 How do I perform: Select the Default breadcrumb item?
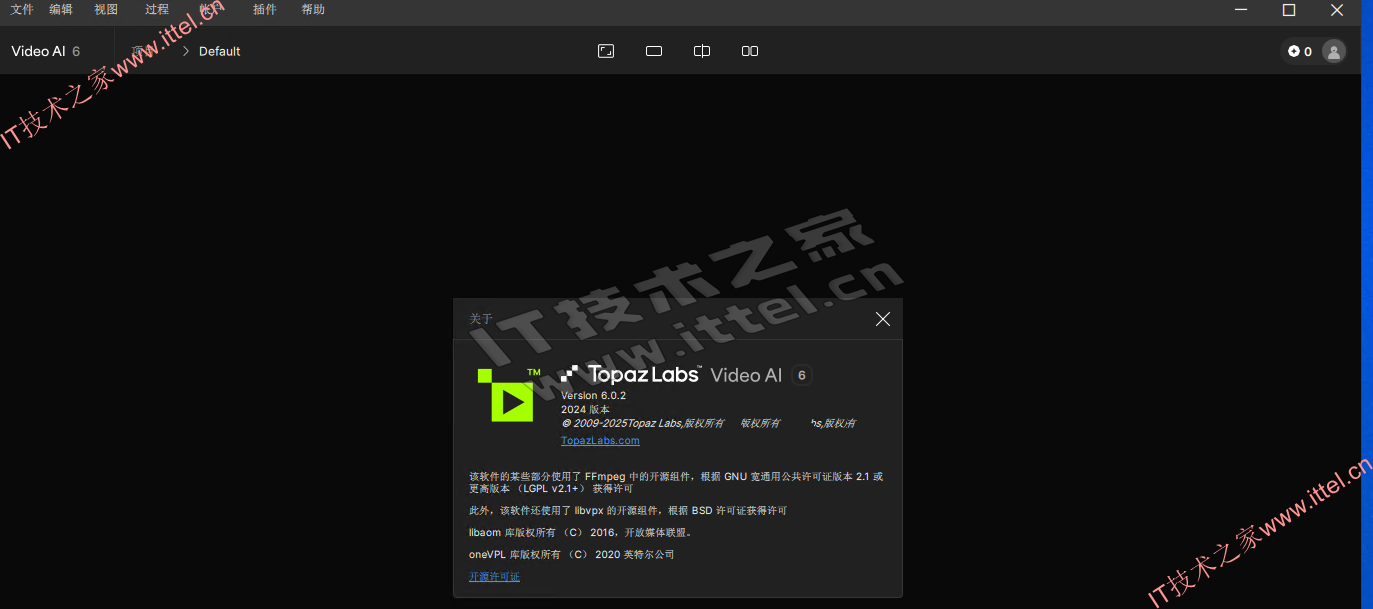point(220,51)
